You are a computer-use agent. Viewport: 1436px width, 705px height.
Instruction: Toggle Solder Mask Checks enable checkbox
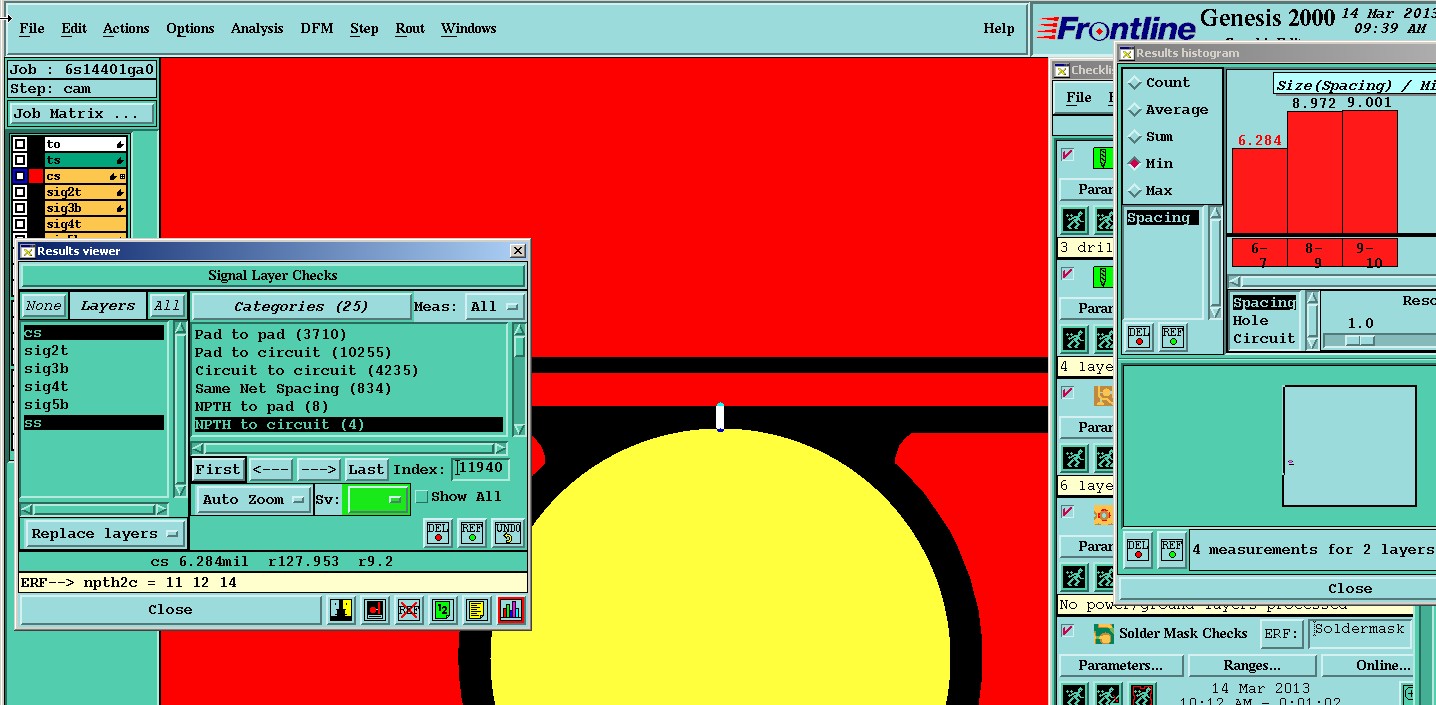[x=1068, y=631]
